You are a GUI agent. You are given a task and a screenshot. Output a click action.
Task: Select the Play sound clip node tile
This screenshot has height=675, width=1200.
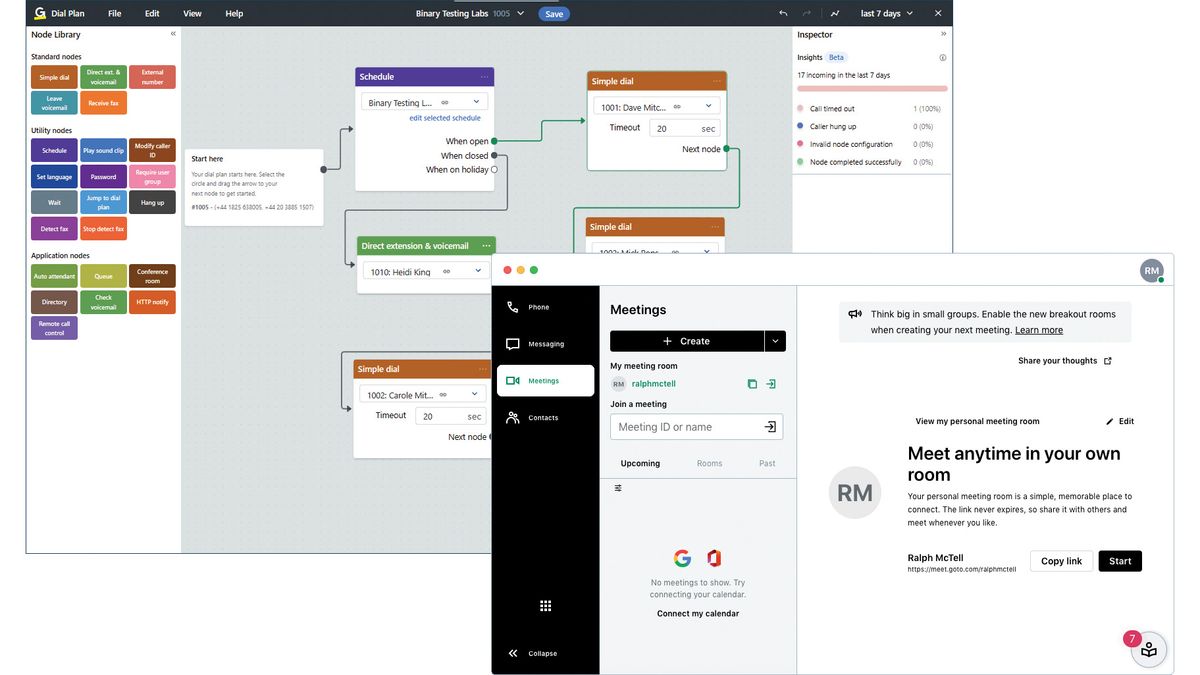pos(104,151)
